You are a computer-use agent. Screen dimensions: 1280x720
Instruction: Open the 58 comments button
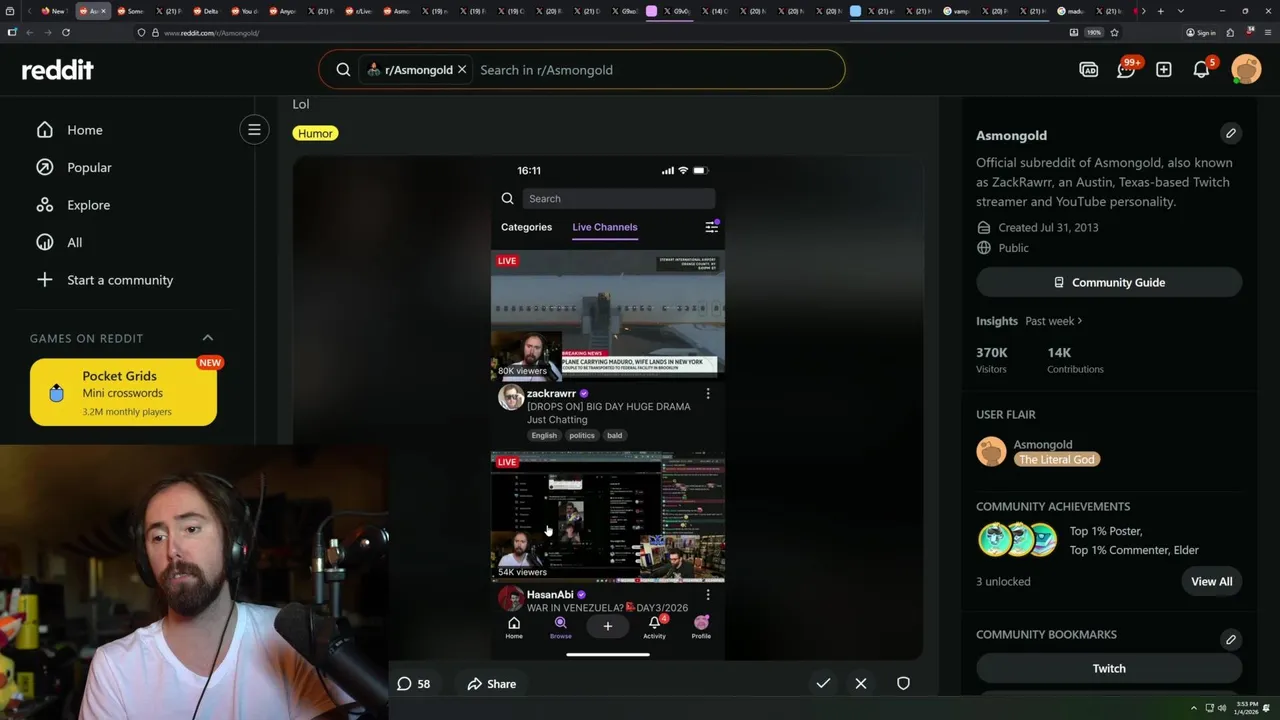(414, 684)
